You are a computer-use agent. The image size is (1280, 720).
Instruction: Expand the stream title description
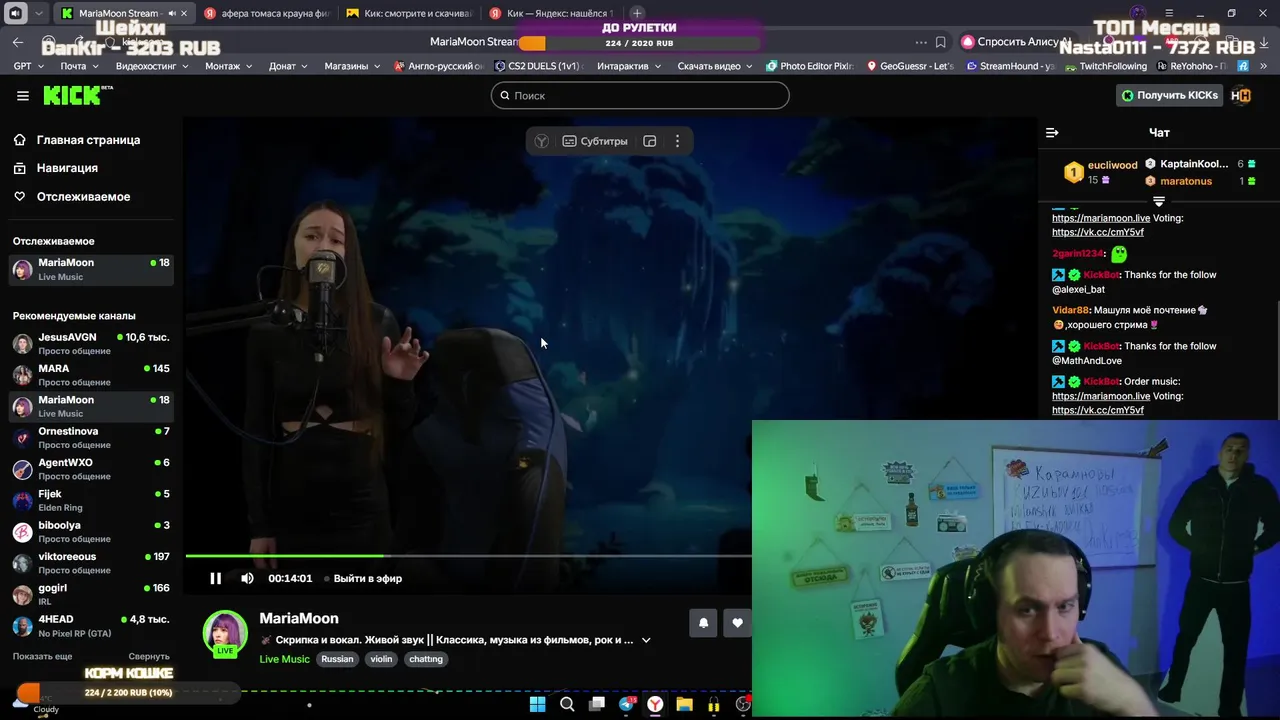(646, 640)
